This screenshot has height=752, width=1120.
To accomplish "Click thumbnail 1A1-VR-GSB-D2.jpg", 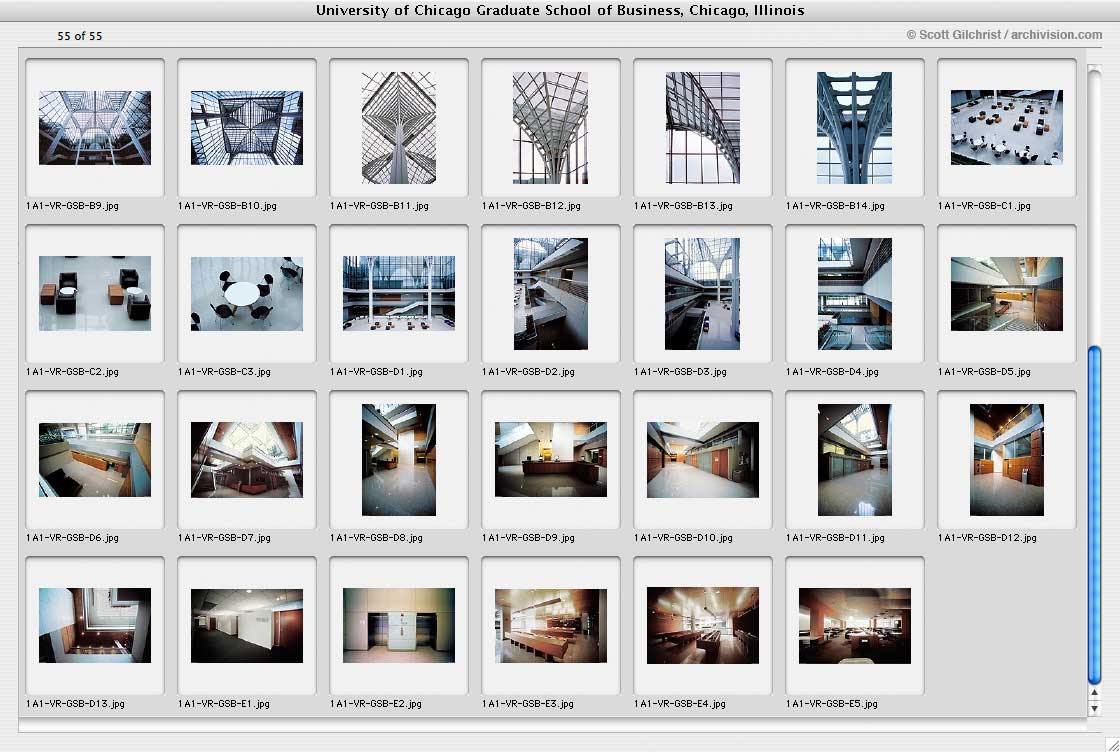I will click(551, 294).
